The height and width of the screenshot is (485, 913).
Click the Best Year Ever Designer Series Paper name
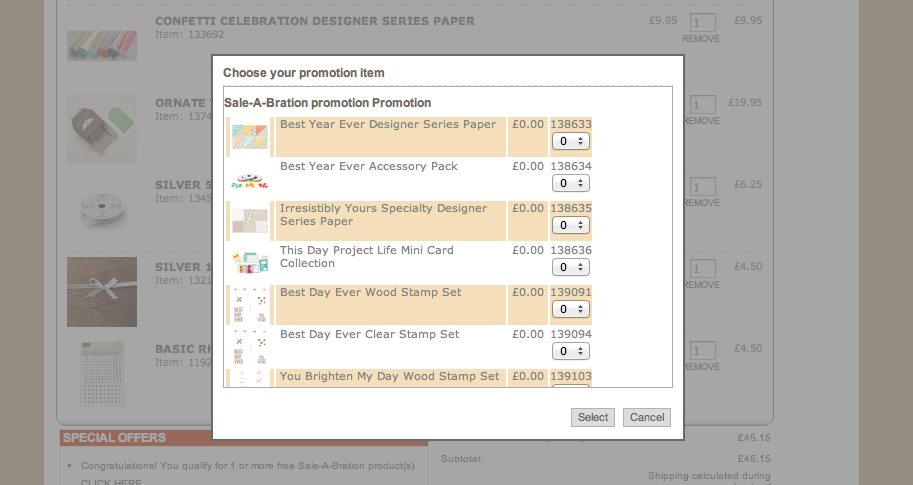tap(388, 125)
